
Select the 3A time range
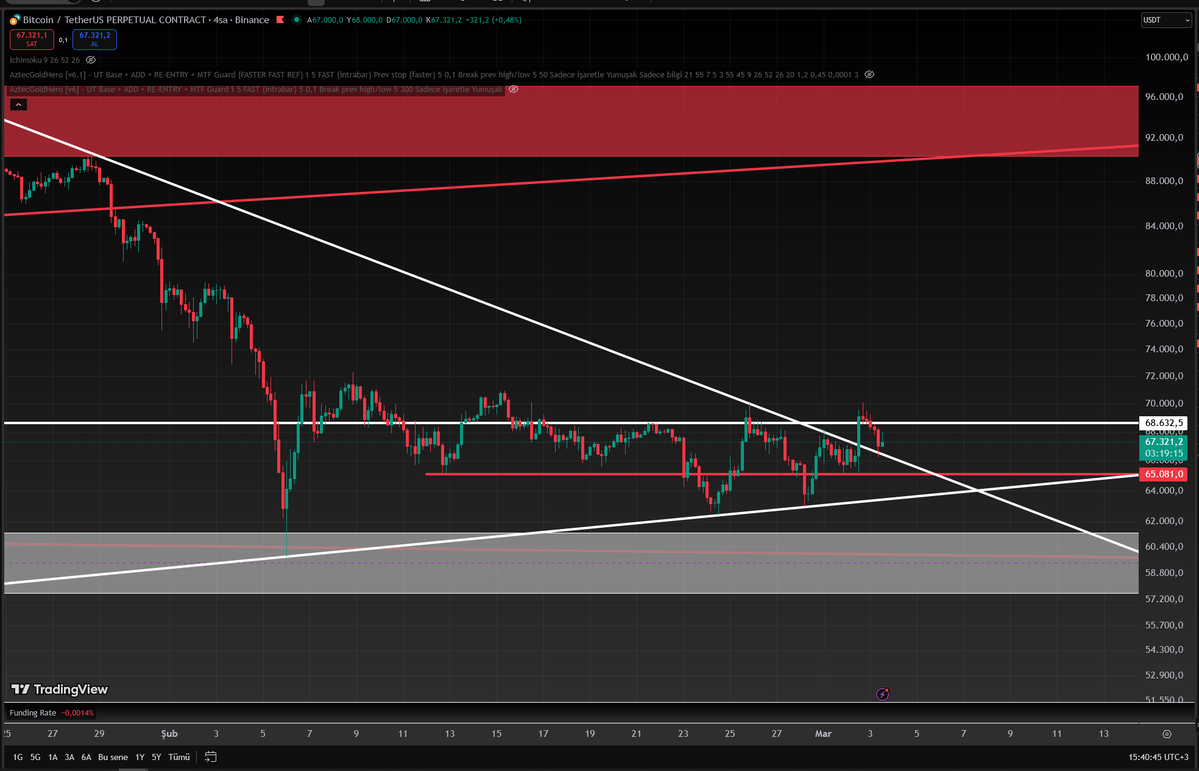70,757
